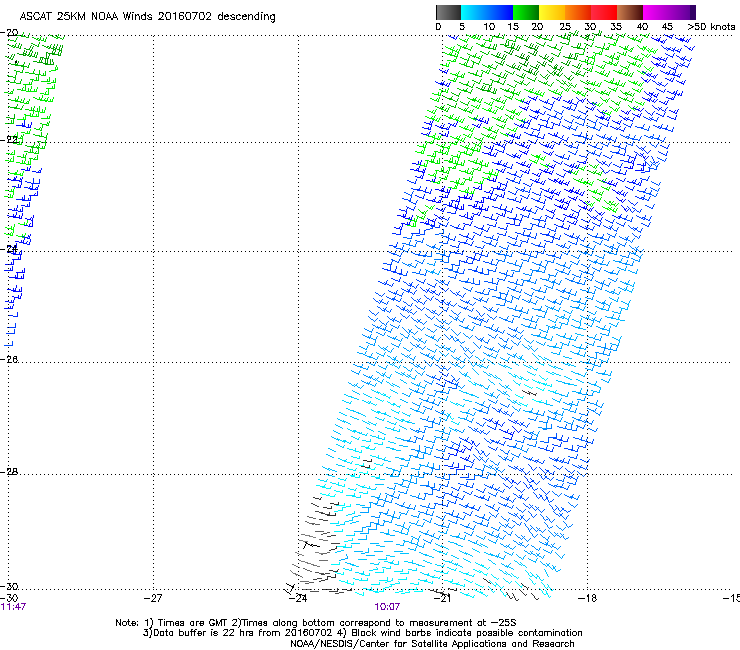
Task: Click the gray 0-5 knots color segment
Action: (x=448, y=12)
